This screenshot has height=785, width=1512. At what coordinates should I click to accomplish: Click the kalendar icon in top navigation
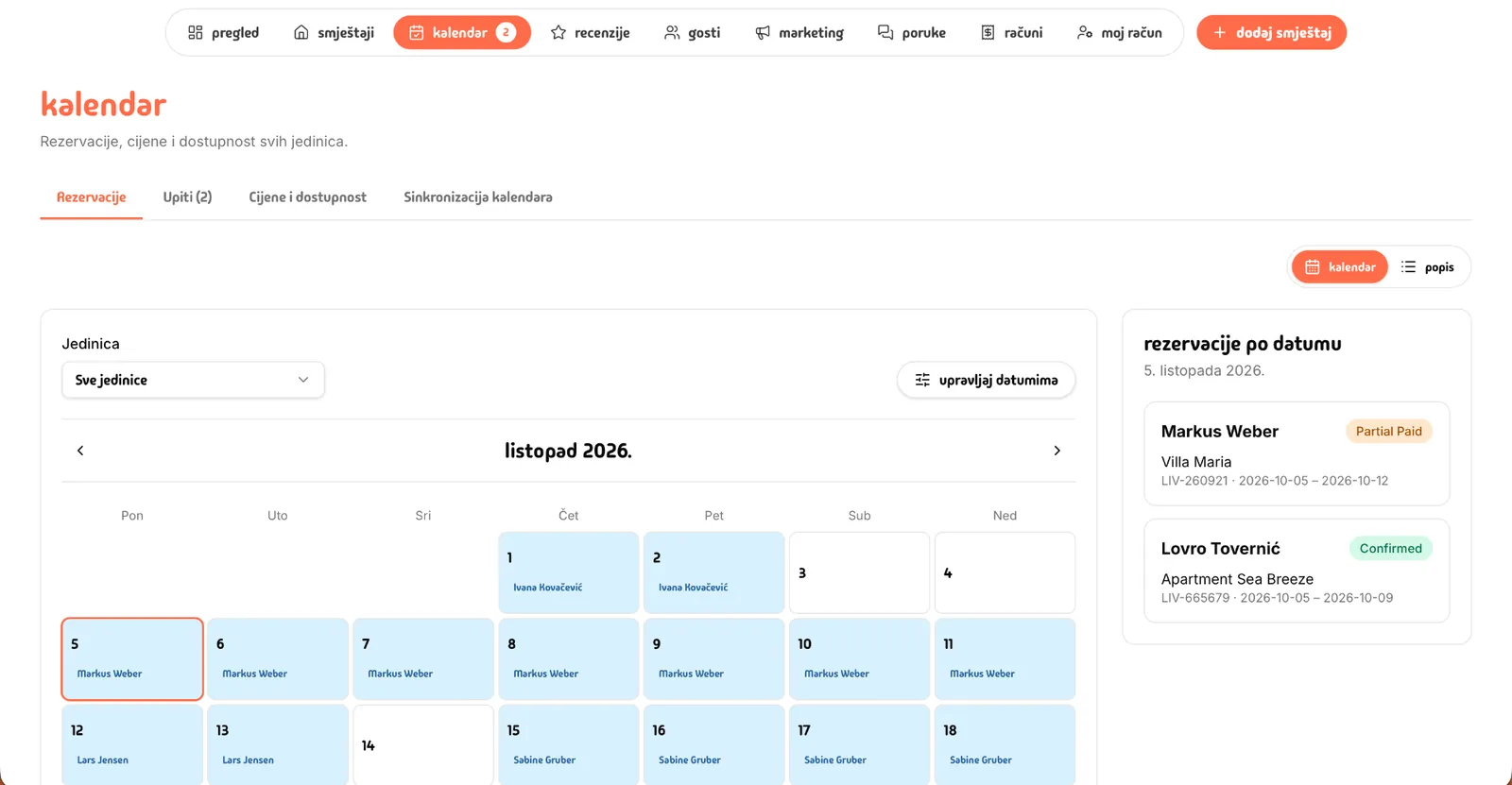click(x=416, y=32)
